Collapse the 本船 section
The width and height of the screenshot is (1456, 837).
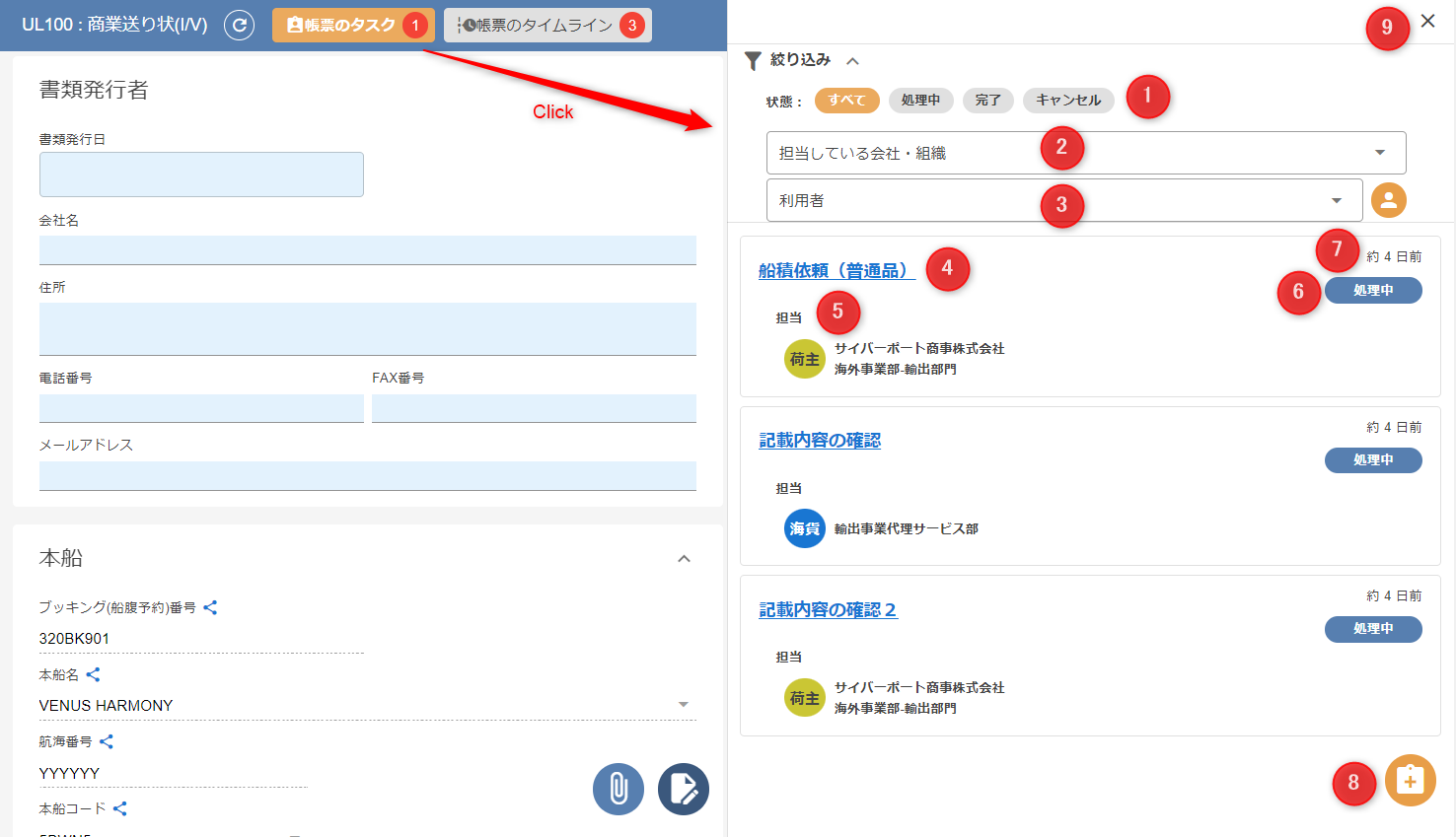pyautogui.click(x=684, y=559)
